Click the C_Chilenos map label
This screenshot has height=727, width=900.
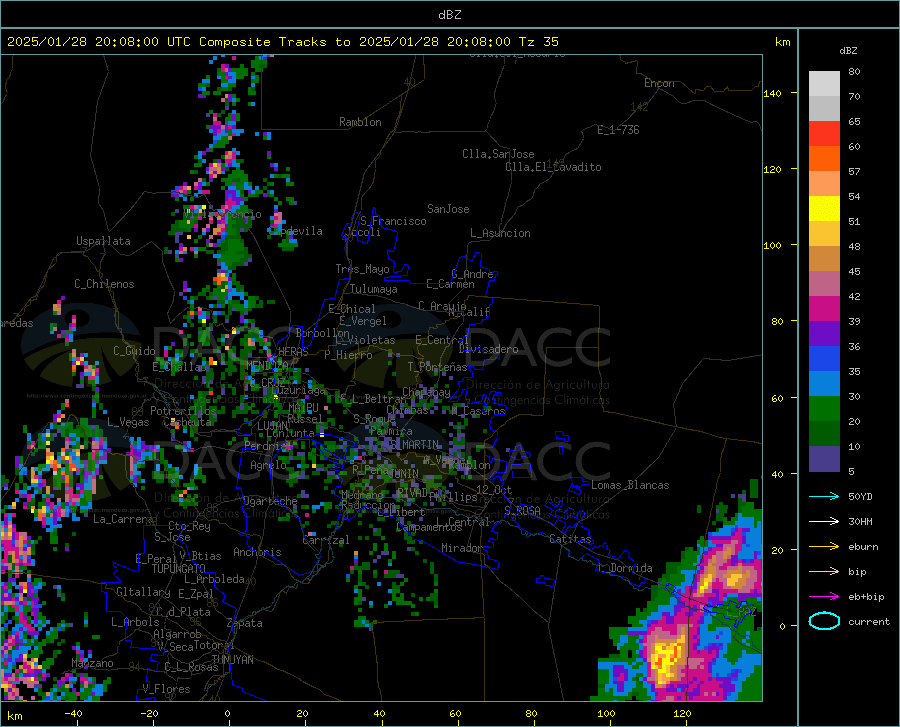104,284
